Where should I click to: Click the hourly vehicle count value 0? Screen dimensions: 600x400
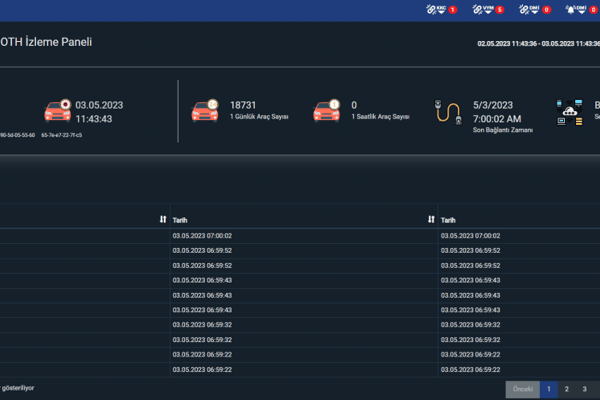354,105
